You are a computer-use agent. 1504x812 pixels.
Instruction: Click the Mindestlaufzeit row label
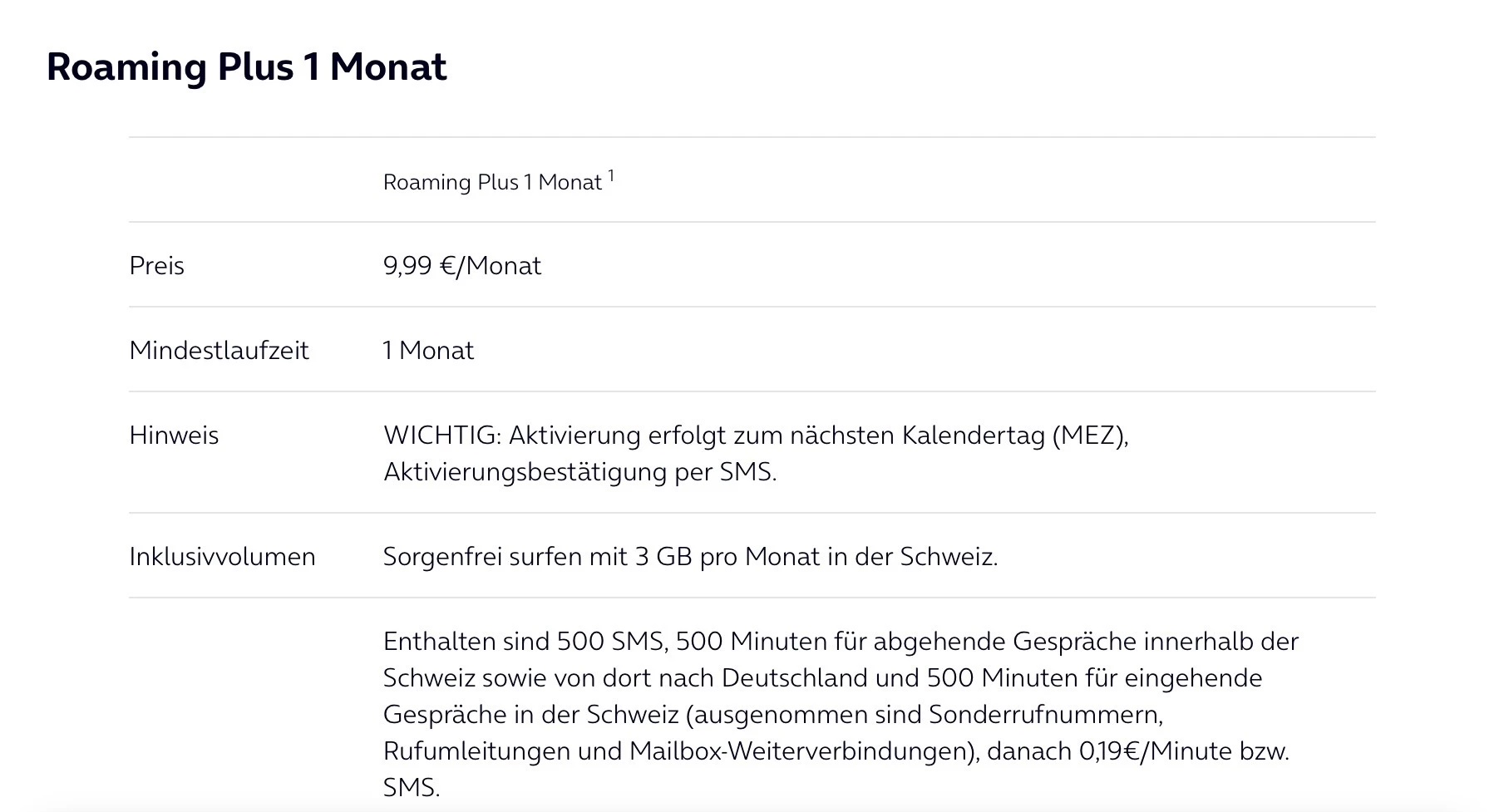click(x=219, y=351)
